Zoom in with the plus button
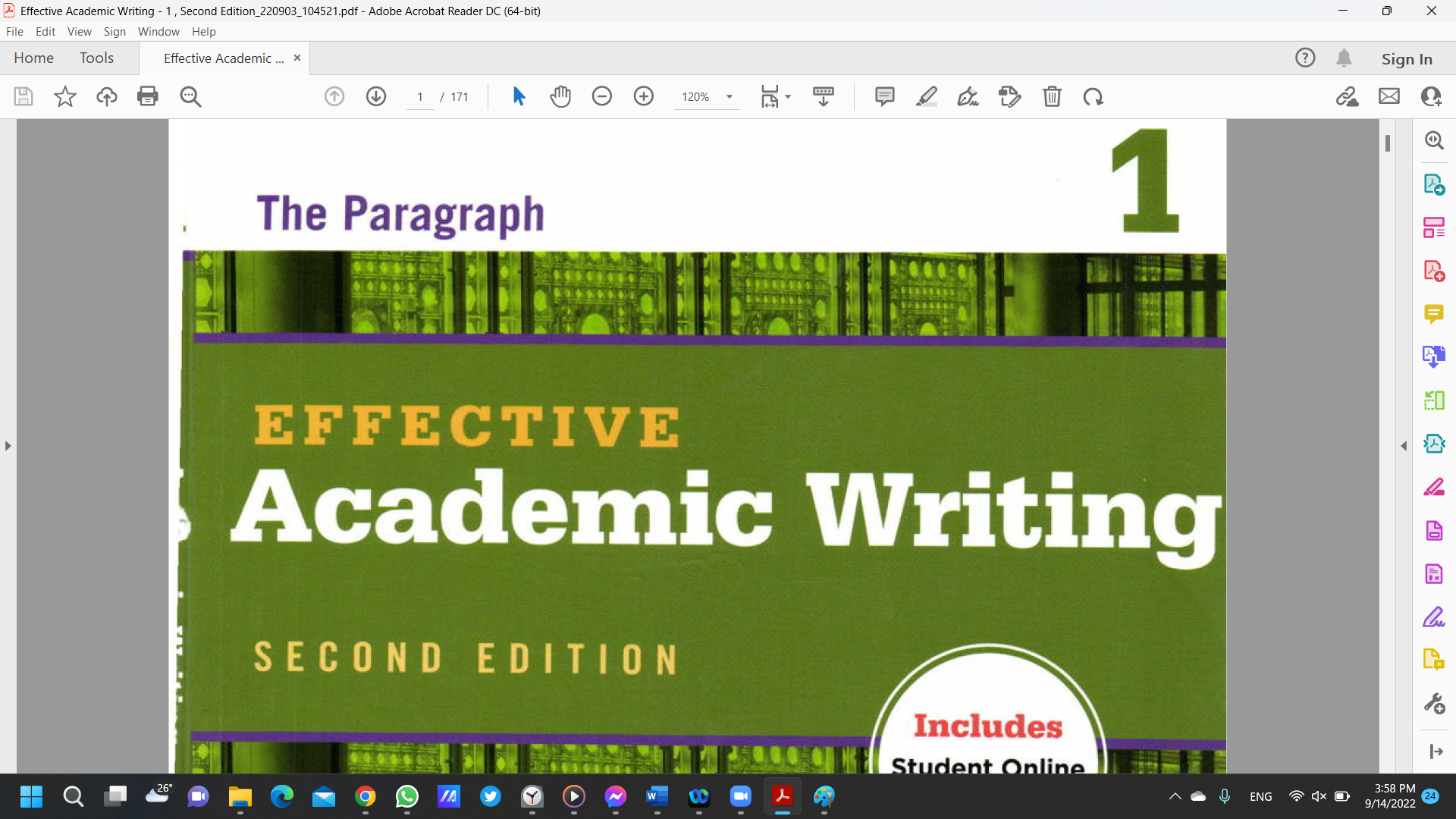Image resolution: width=1456 pixels, height=819 pixels. click(644, 96)
